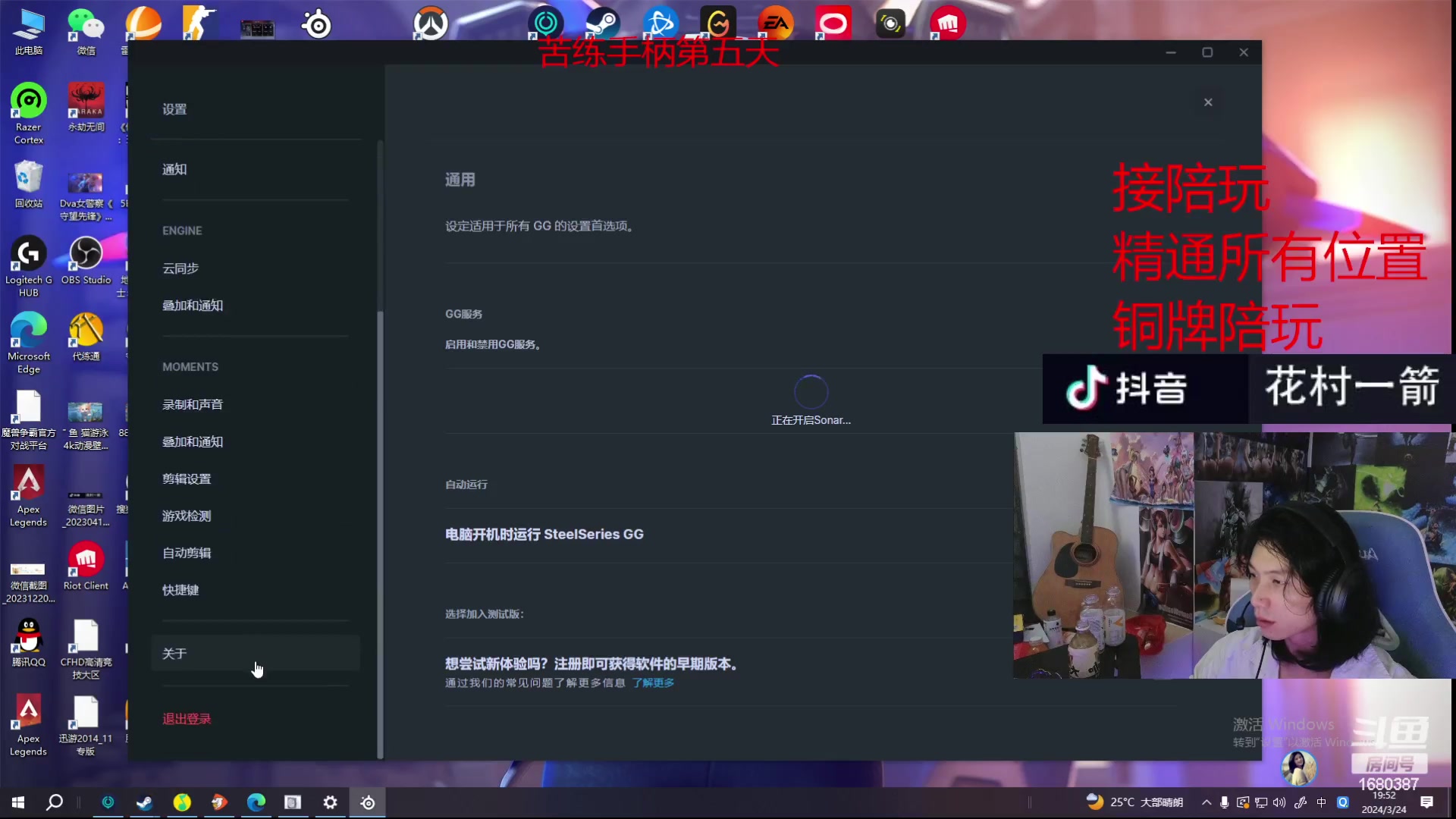1456x819 pixels.
Task: Open the 自动剪辑 settings page
Action: [x=187, y=553]
